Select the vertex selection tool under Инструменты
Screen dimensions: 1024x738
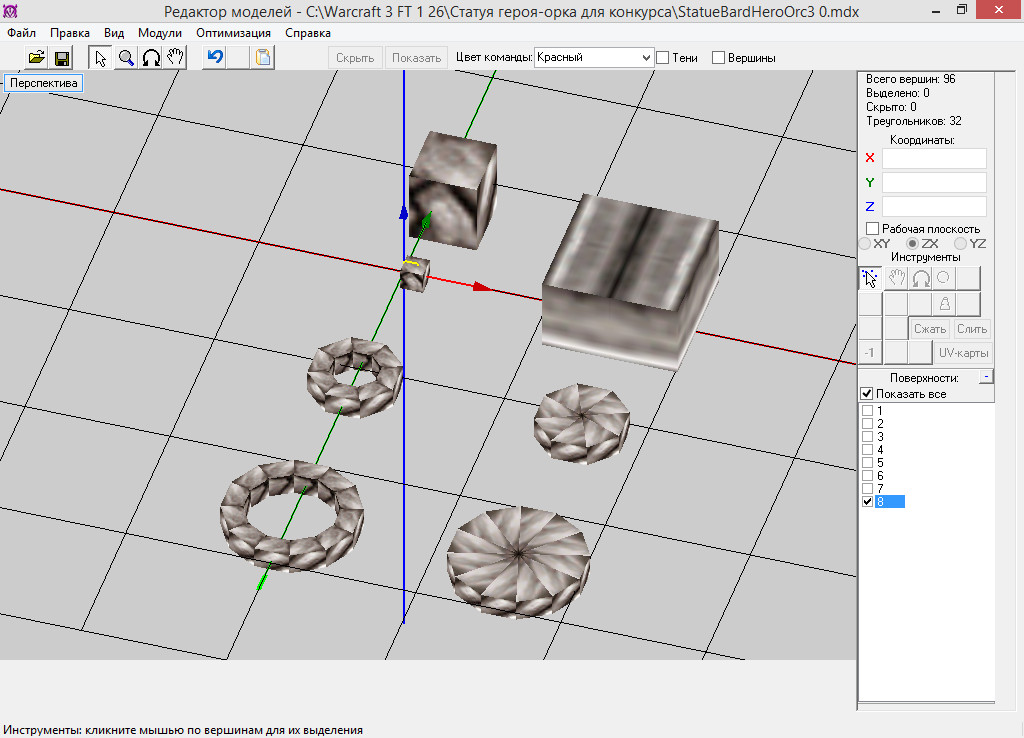tap(870, 278)
